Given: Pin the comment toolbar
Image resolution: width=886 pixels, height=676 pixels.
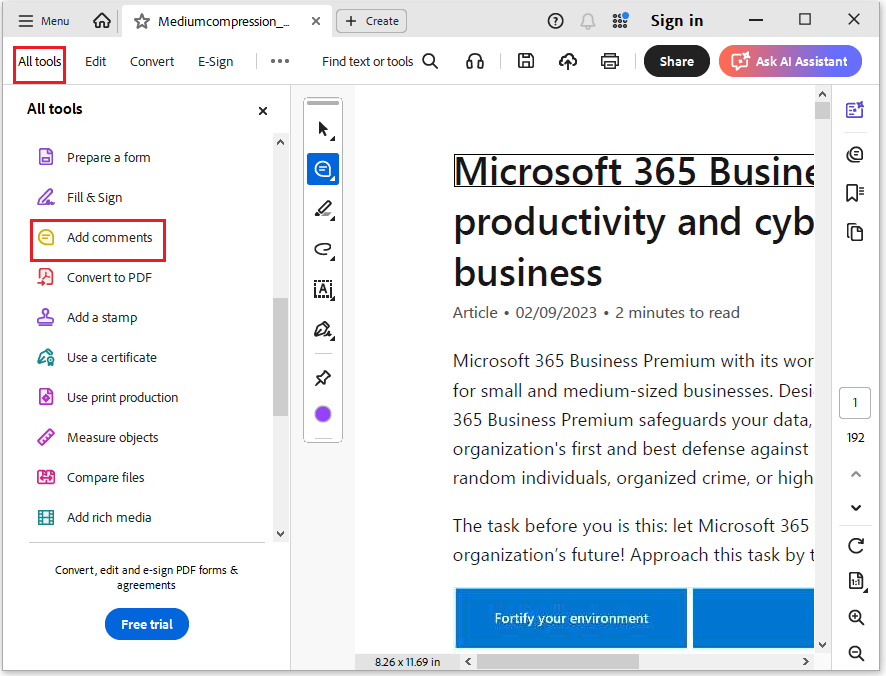Looking at the screenshot, I should (323, 377).
